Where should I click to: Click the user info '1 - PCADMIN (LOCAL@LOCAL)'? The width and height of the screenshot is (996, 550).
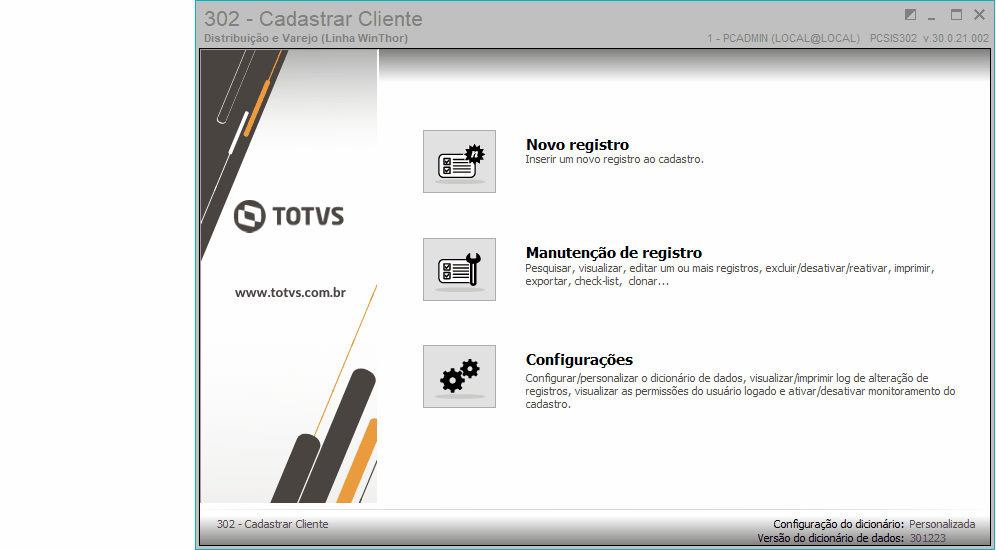tap(783, 39)
